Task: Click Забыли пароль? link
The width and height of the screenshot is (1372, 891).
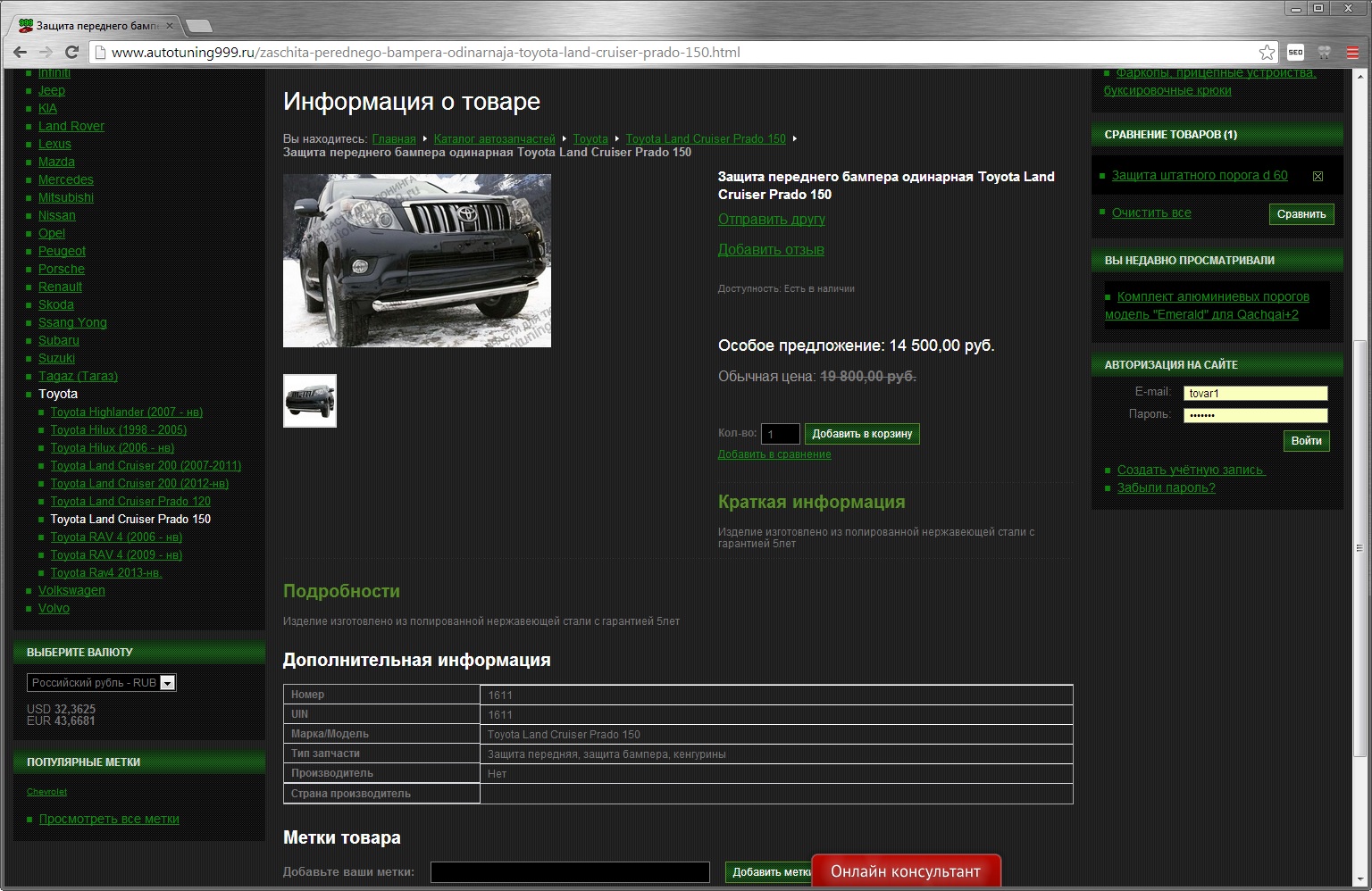Action: (x=1166, y=487)
